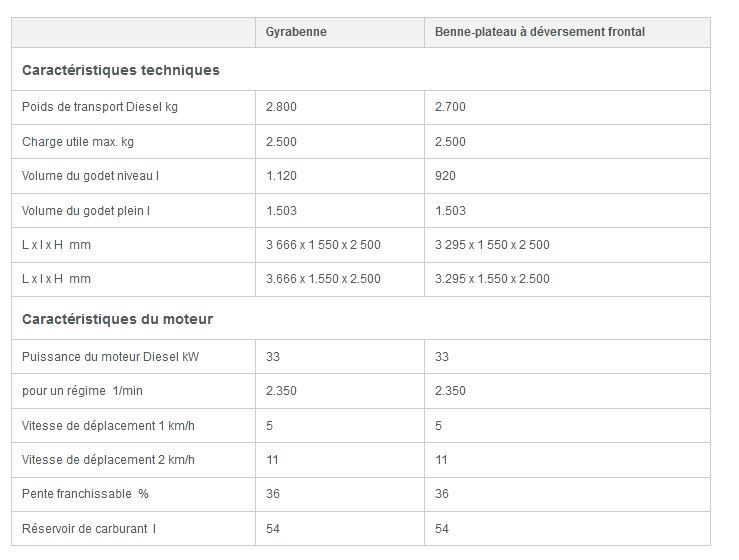The width and height of the screenshot is (739, 560).
Task: Click the pour un régime 1/min label
Action: (81, 391)
